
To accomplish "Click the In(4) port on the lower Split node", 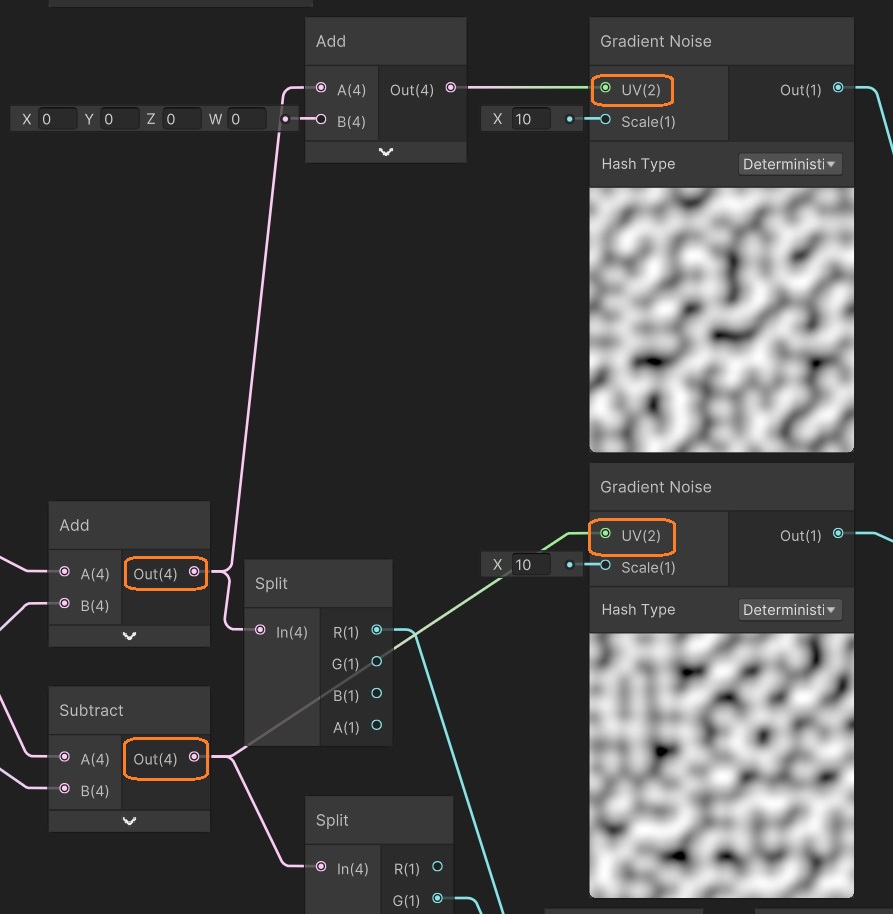I will coord(321,867).
